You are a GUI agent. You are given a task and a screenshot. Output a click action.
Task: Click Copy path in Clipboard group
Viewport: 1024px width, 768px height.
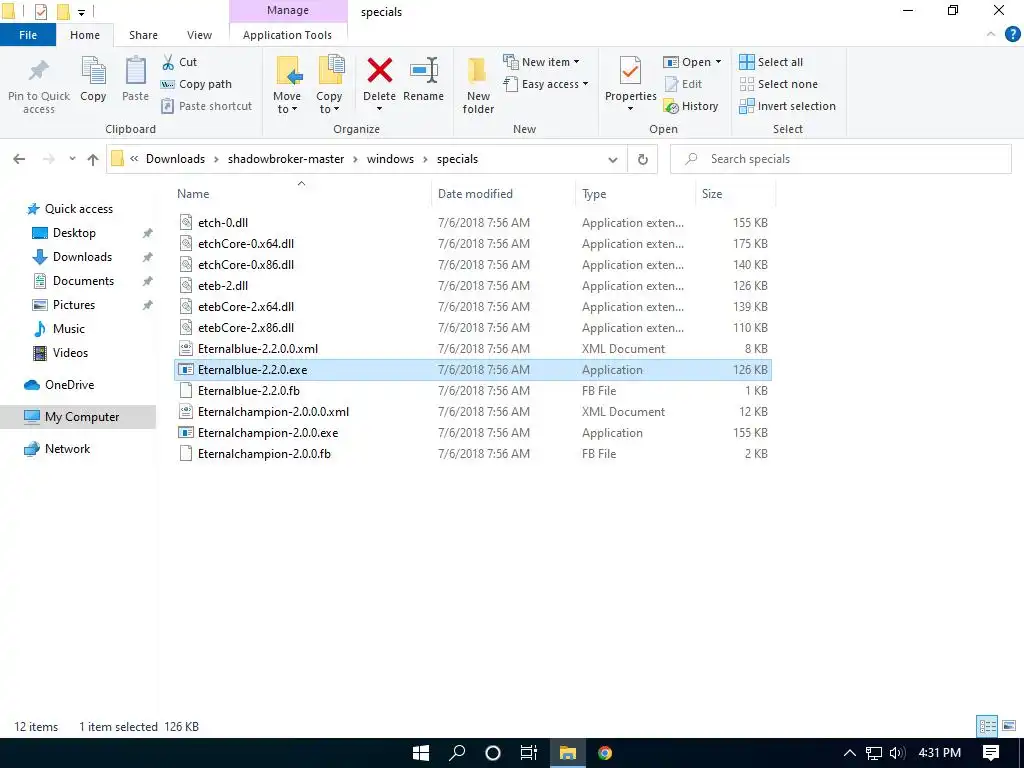tap(196, 84)
